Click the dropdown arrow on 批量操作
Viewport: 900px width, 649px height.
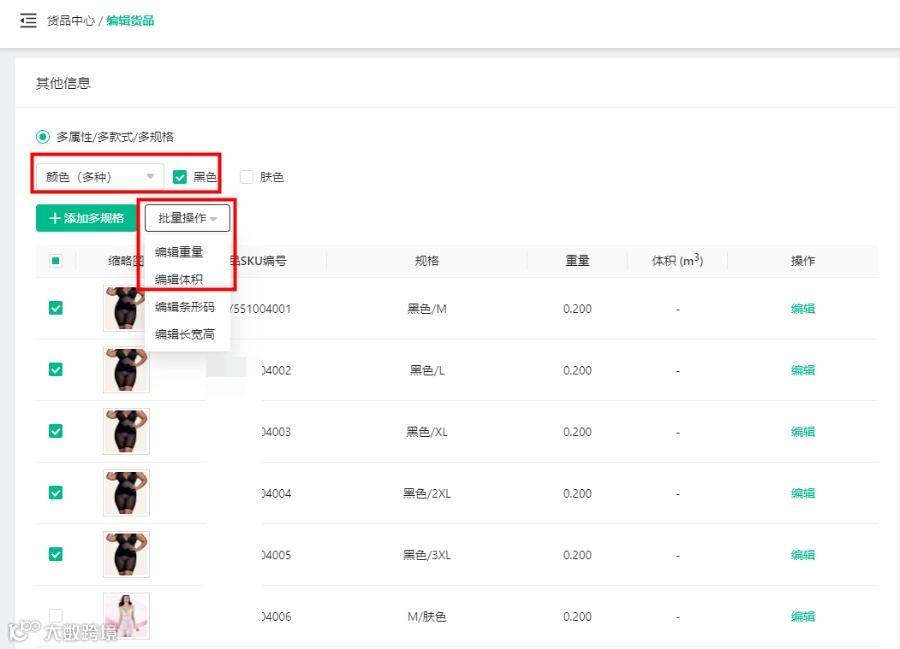pyautogui.click(x=214, y=218)
